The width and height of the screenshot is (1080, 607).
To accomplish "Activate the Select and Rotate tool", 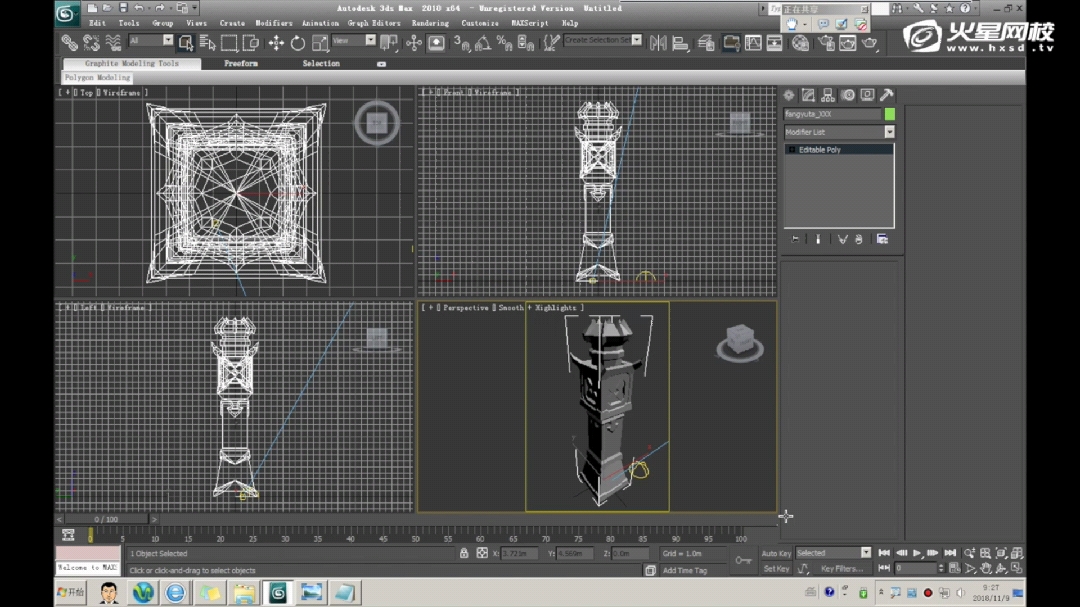I will click(298, 43).
